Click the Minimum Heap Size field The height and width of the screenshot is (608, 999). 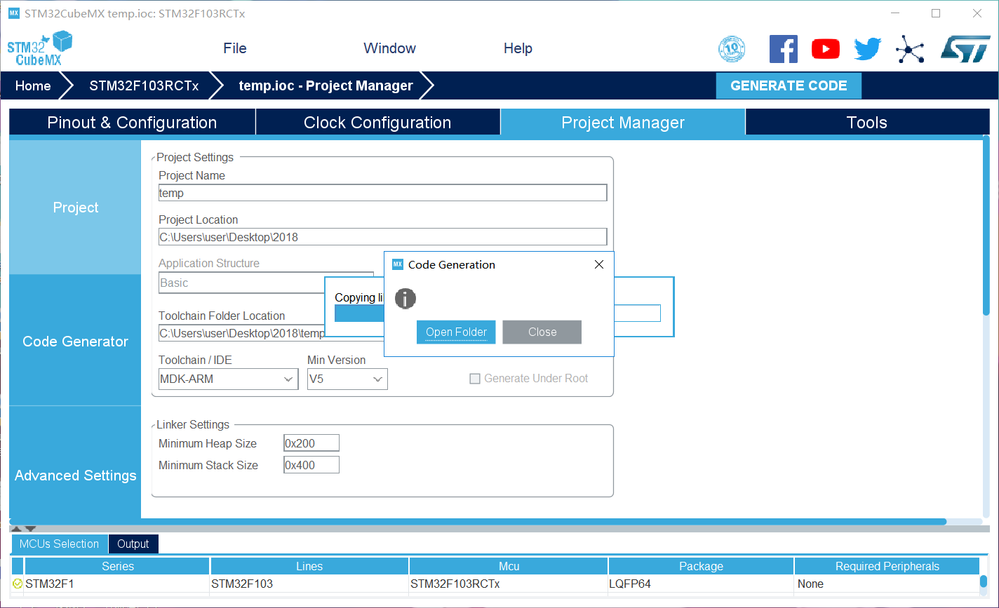pyautogui.click(x=311, y=444)
